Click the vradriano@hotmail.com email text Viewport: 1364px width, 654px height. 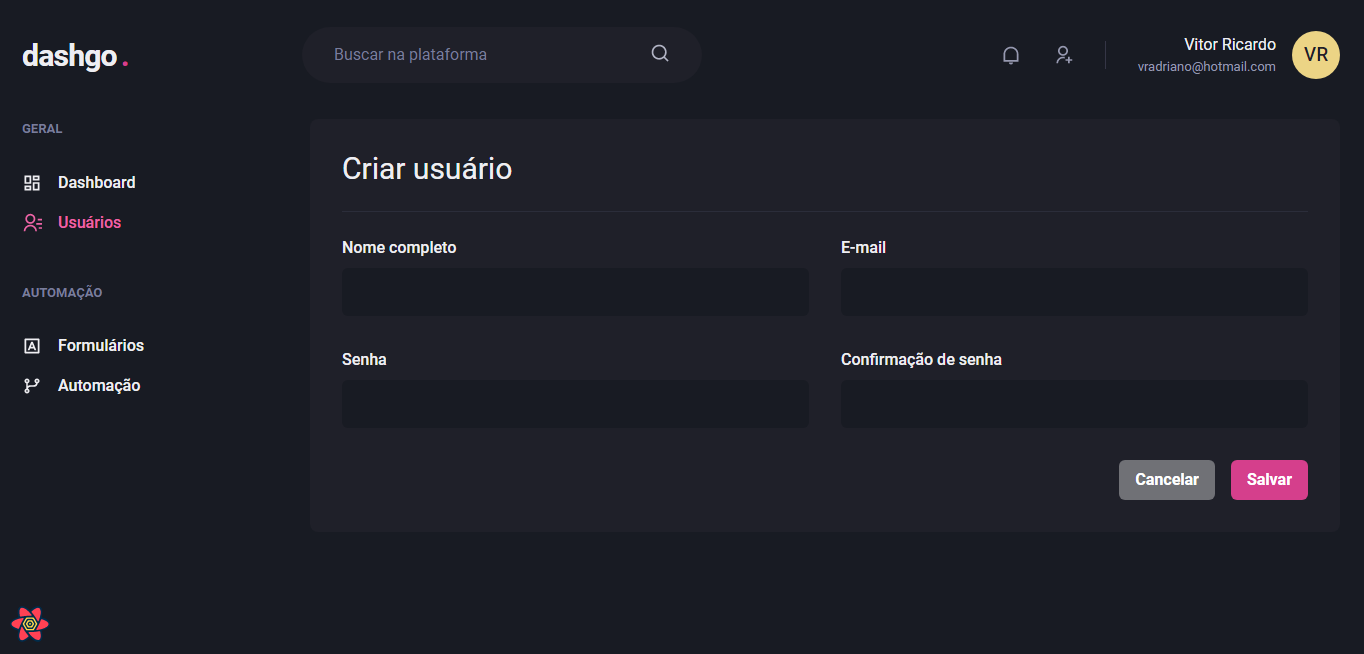tap(1206, 67)
